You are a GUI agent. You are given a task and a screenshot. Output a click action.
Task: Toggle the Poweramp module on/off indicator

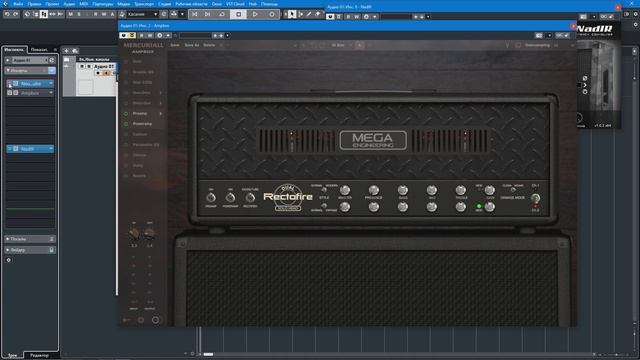click(x=126, y=124)
